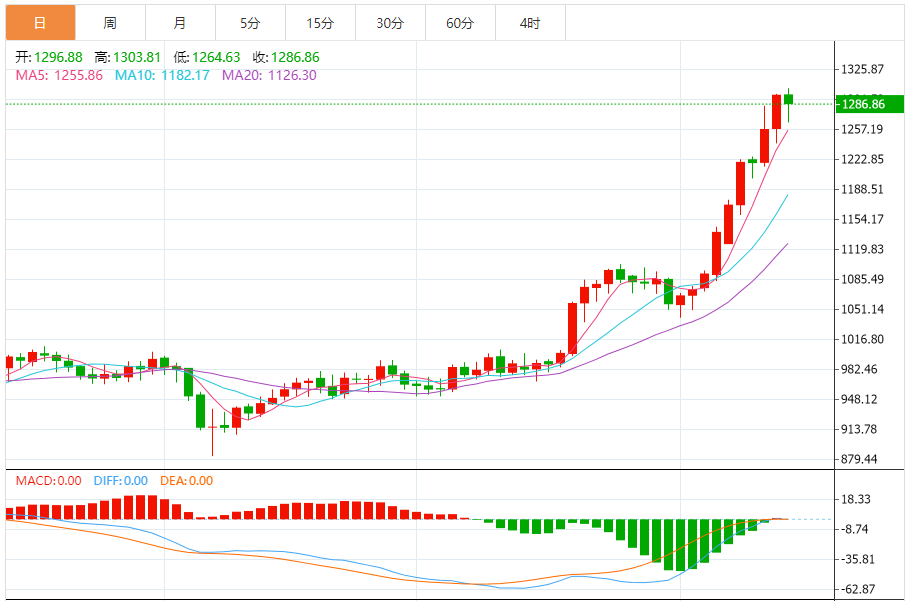Click the 1051.14 price axis label
The width and height of the screenshot is (912, 601).
pyautogui.click(x=863, y=309)
